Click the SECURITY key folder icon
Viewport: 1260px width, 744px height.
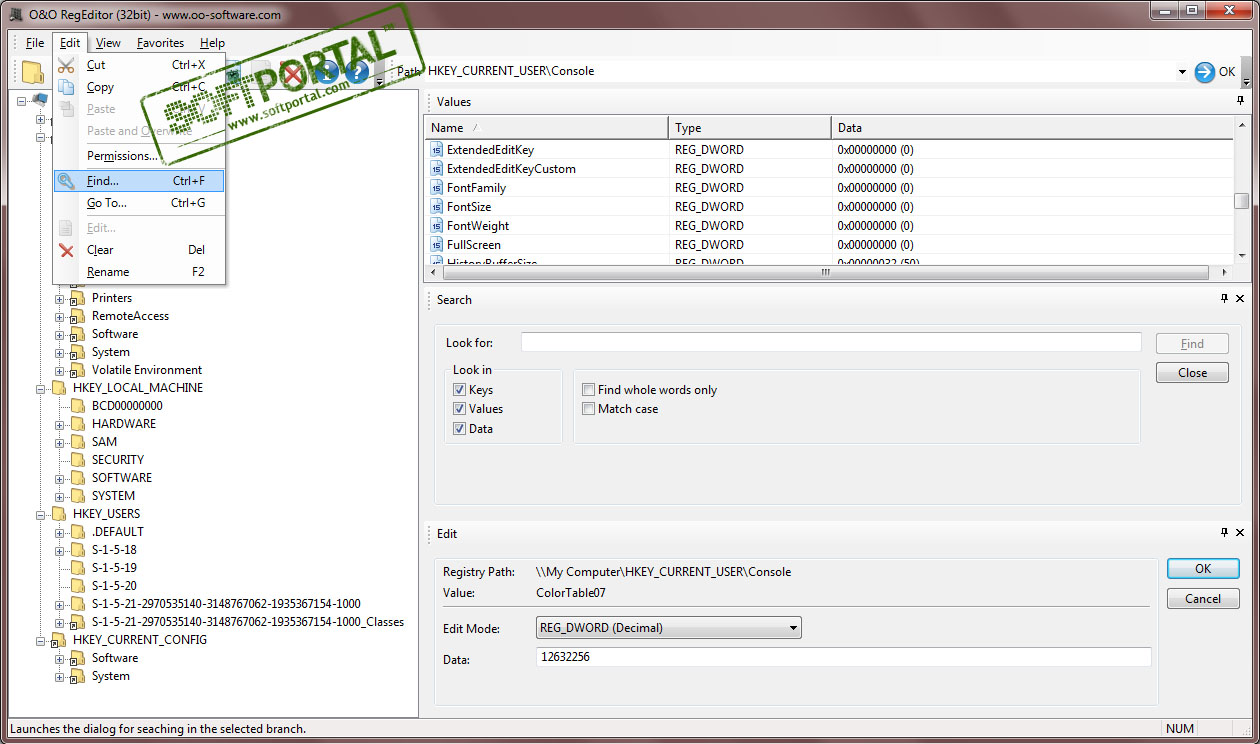78,460
